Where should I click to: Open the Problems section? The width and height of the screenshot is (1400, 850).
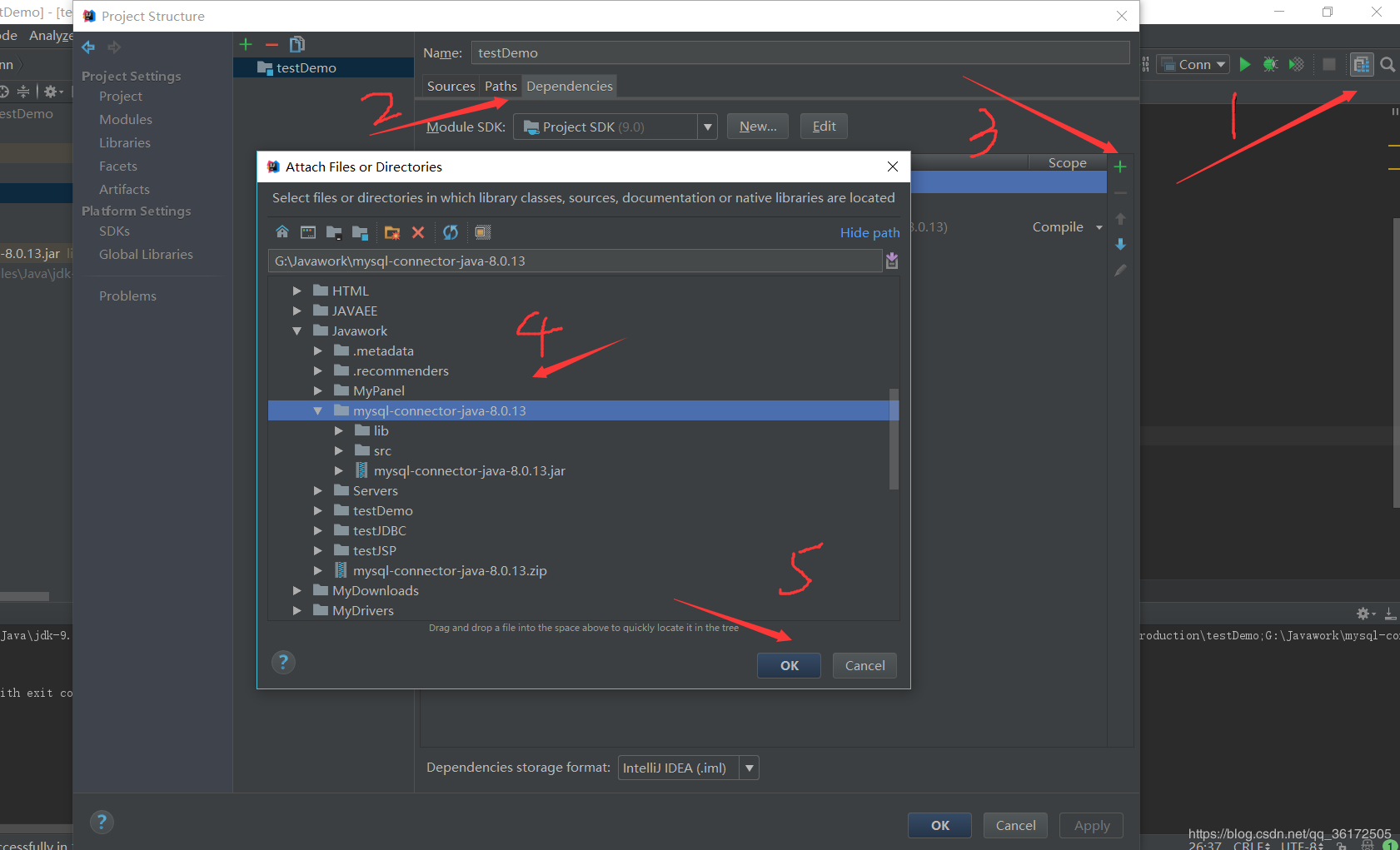click(127, 296)
